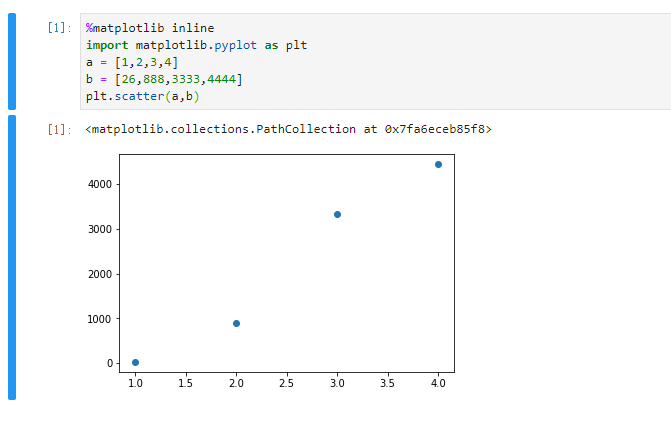Image resolution: width=671 pixels, height=437 pixels.
Task: Place cursor on import matplotlib.pyplot line
Action: point(196,45)
